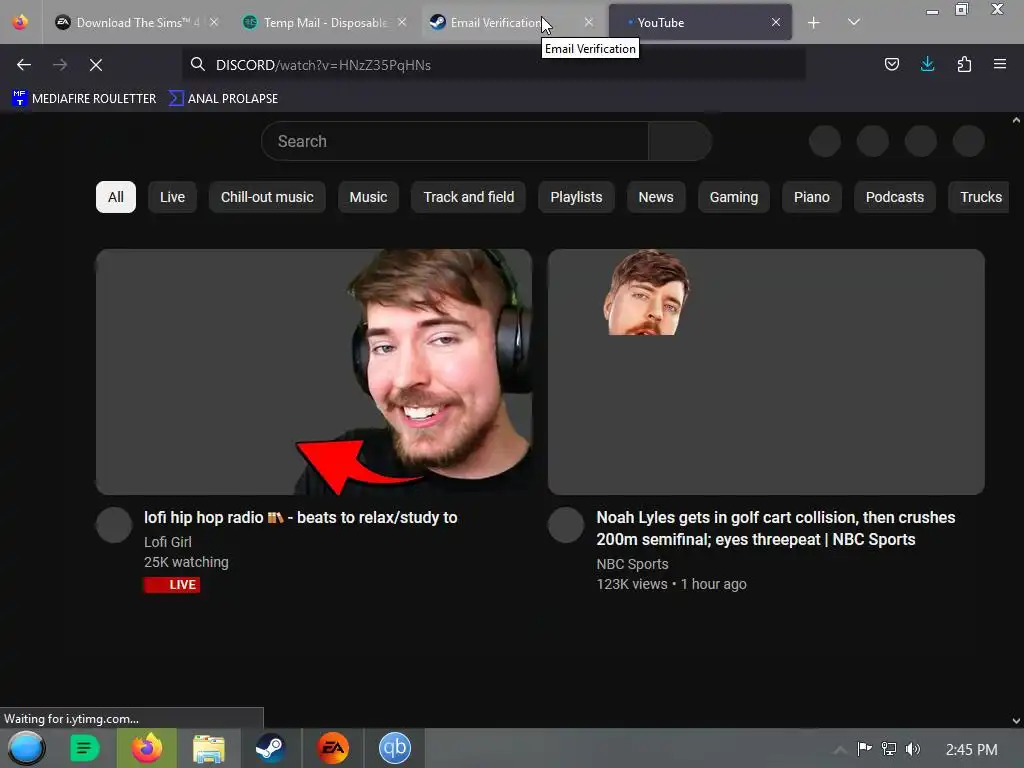Image resolution: width=1024 pixels, height=768 pixels.
Task: Open the extensions puzzle icon
Action: pyautogui.click(x=964, y=64)
